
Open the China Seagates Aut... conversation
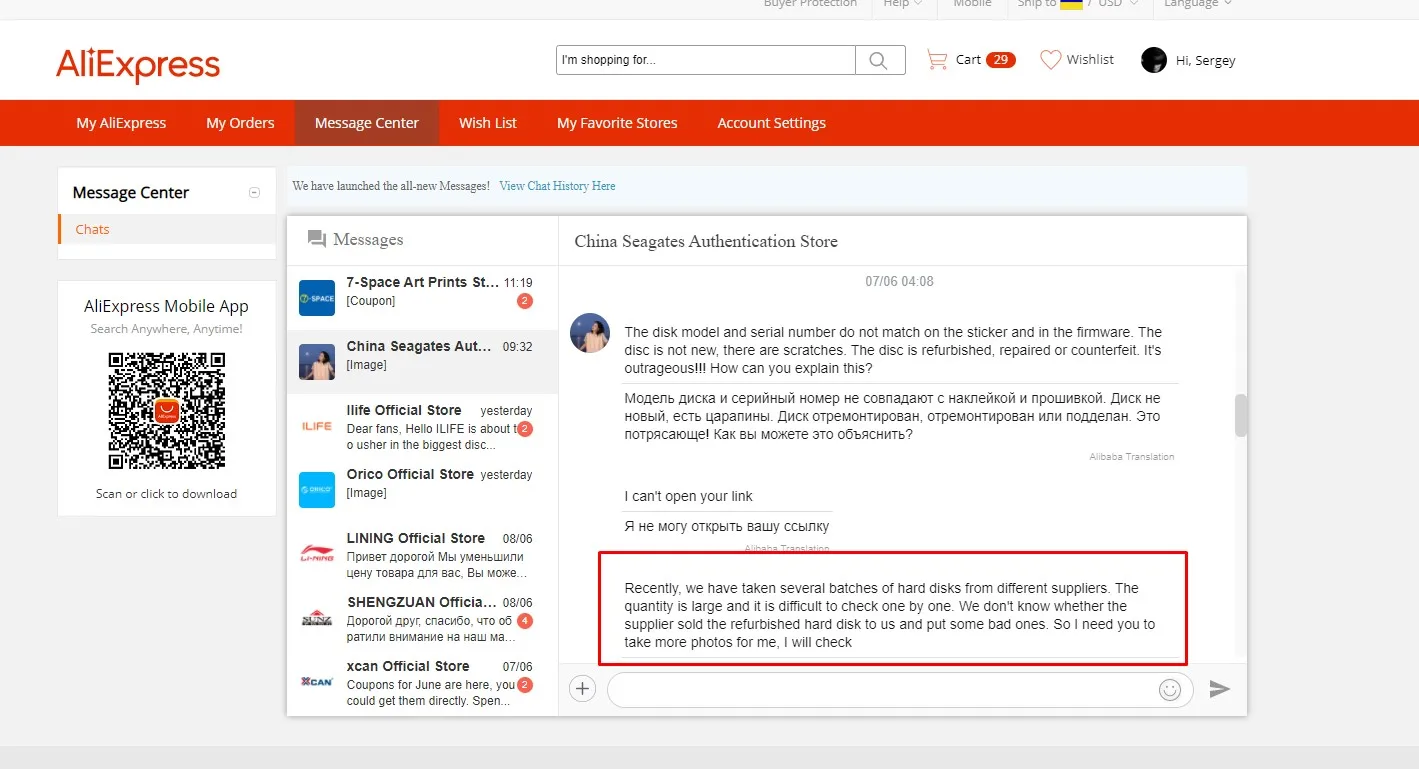(422, 362)
